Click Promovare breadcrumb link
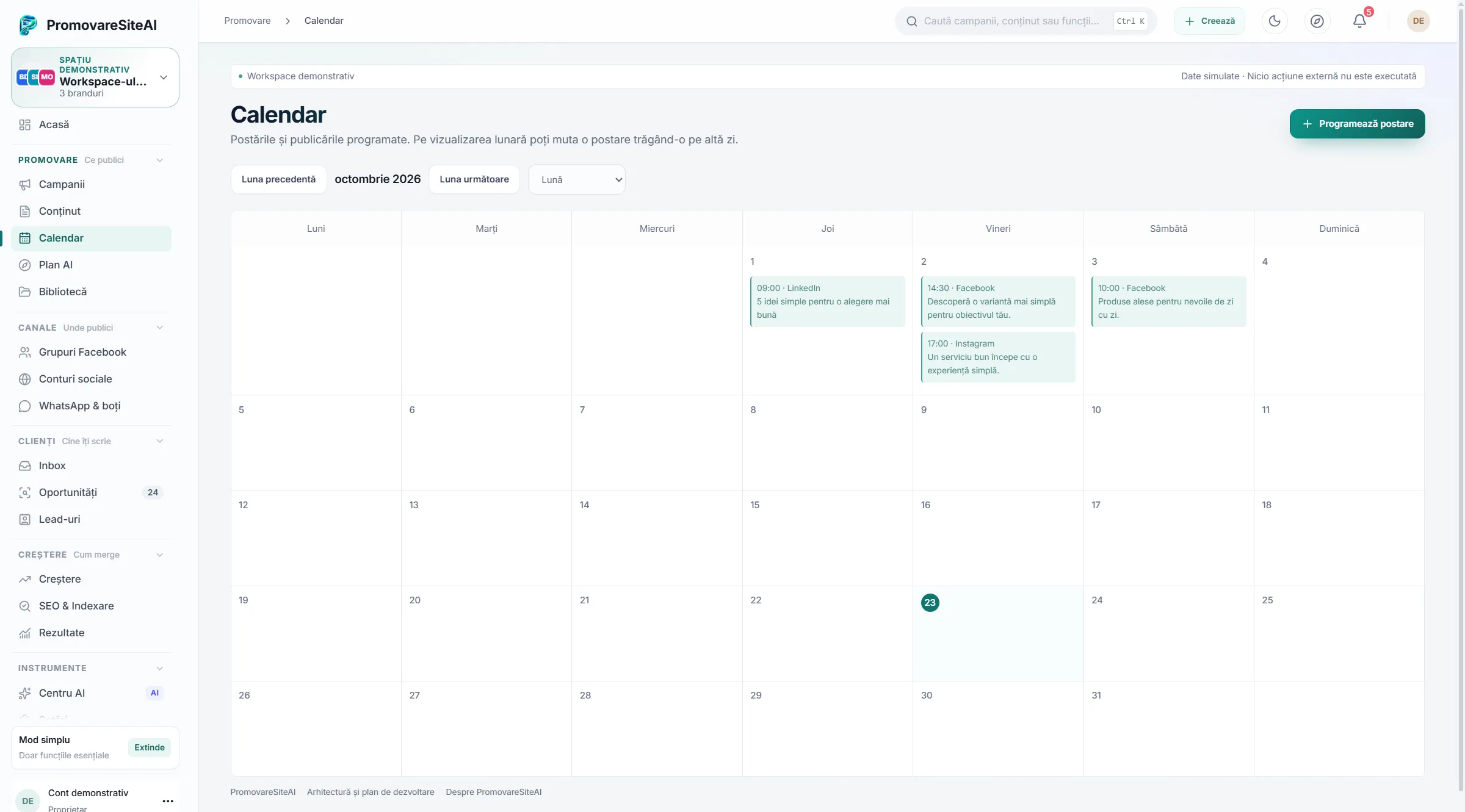The image size is (1465, 812). [247, 21]
